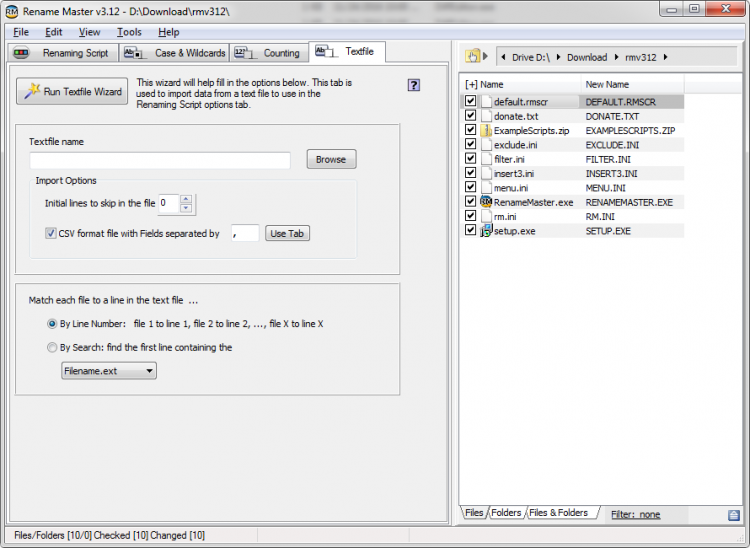Switch to the Files & Folders view tab

(559, 513)
